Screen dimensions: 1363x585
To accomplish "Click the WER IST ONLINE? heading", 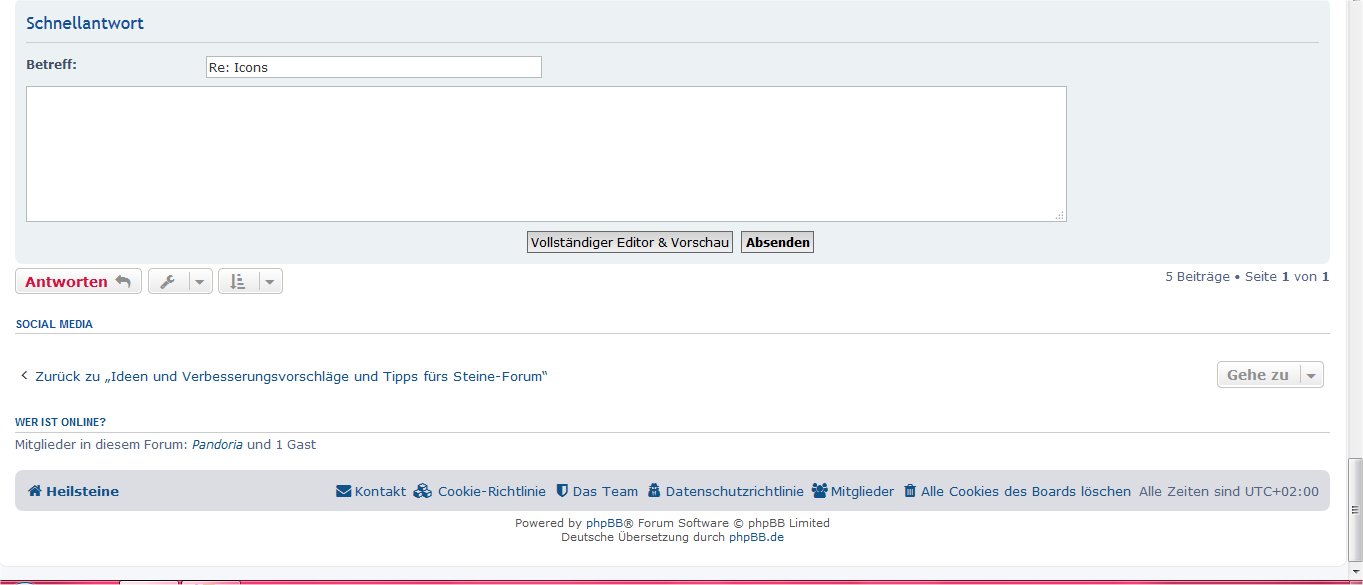I will coord(61,422).
